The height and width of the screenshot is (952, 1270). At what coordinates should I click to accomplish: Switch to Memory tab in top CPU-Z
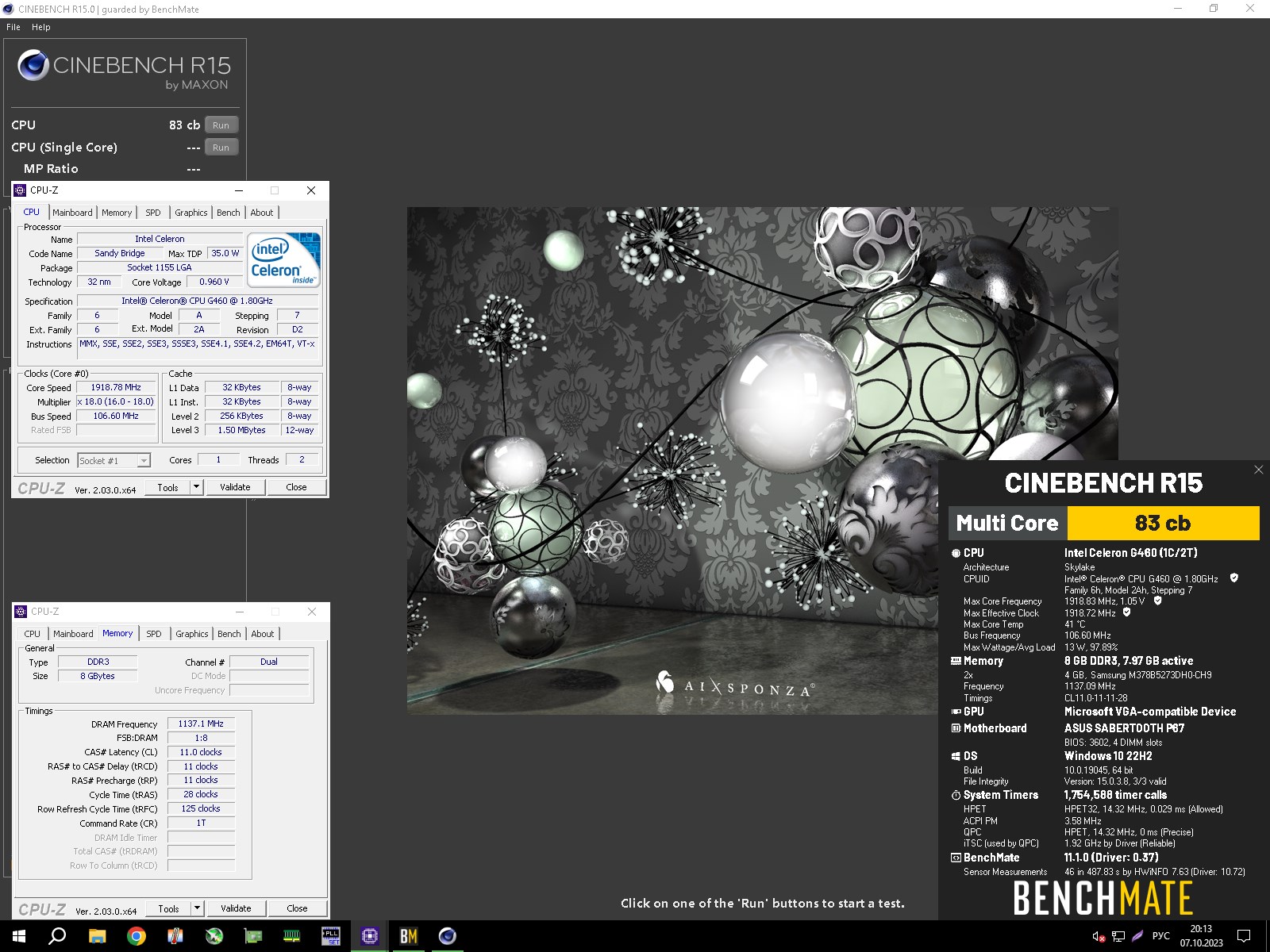[x=117, y=213]
